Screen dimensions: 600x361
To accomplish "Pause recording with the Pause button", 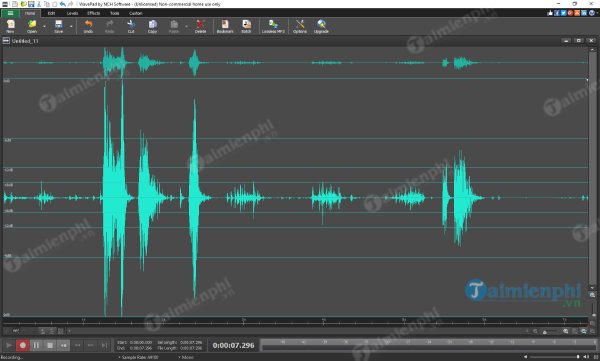I will coord(36,345).
